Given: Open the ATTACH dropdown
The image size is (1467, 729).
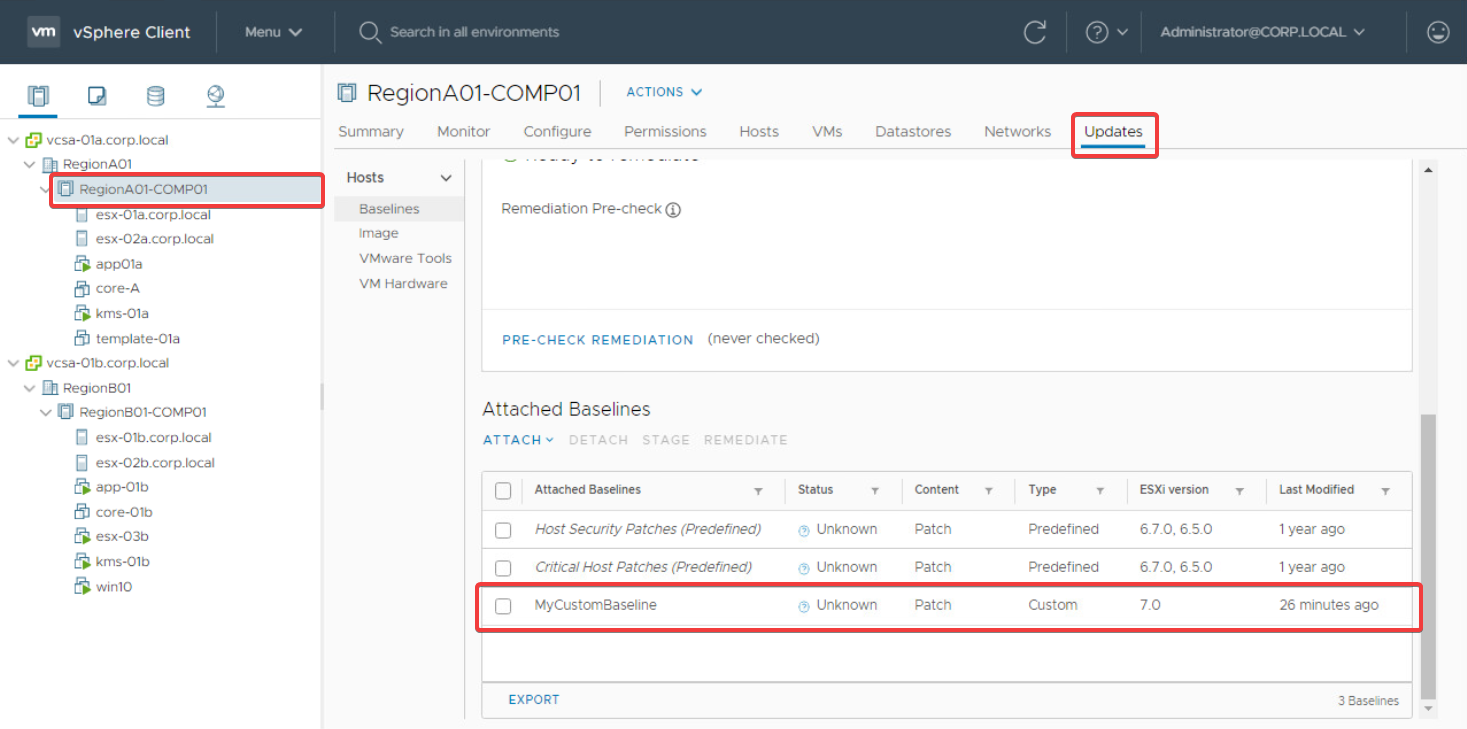Looking at the screenshot, I should pos(518,440).
